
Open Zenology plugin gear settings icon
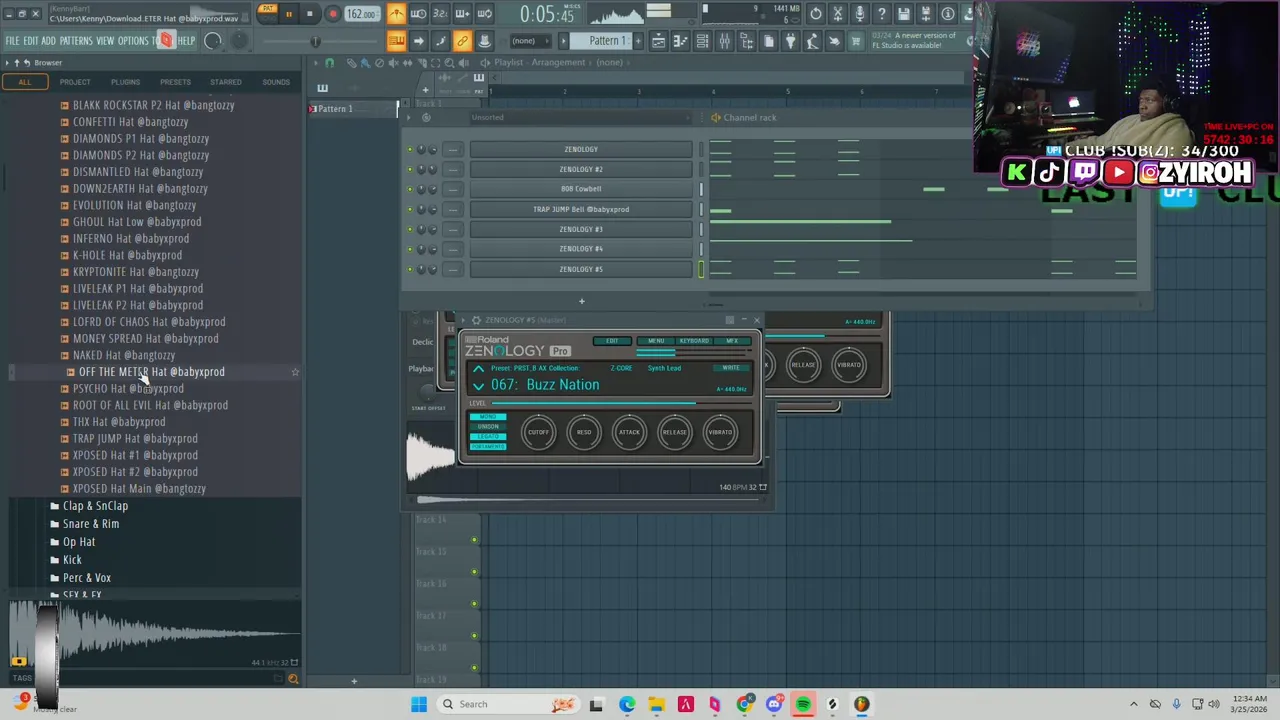(x=476, y=320)
